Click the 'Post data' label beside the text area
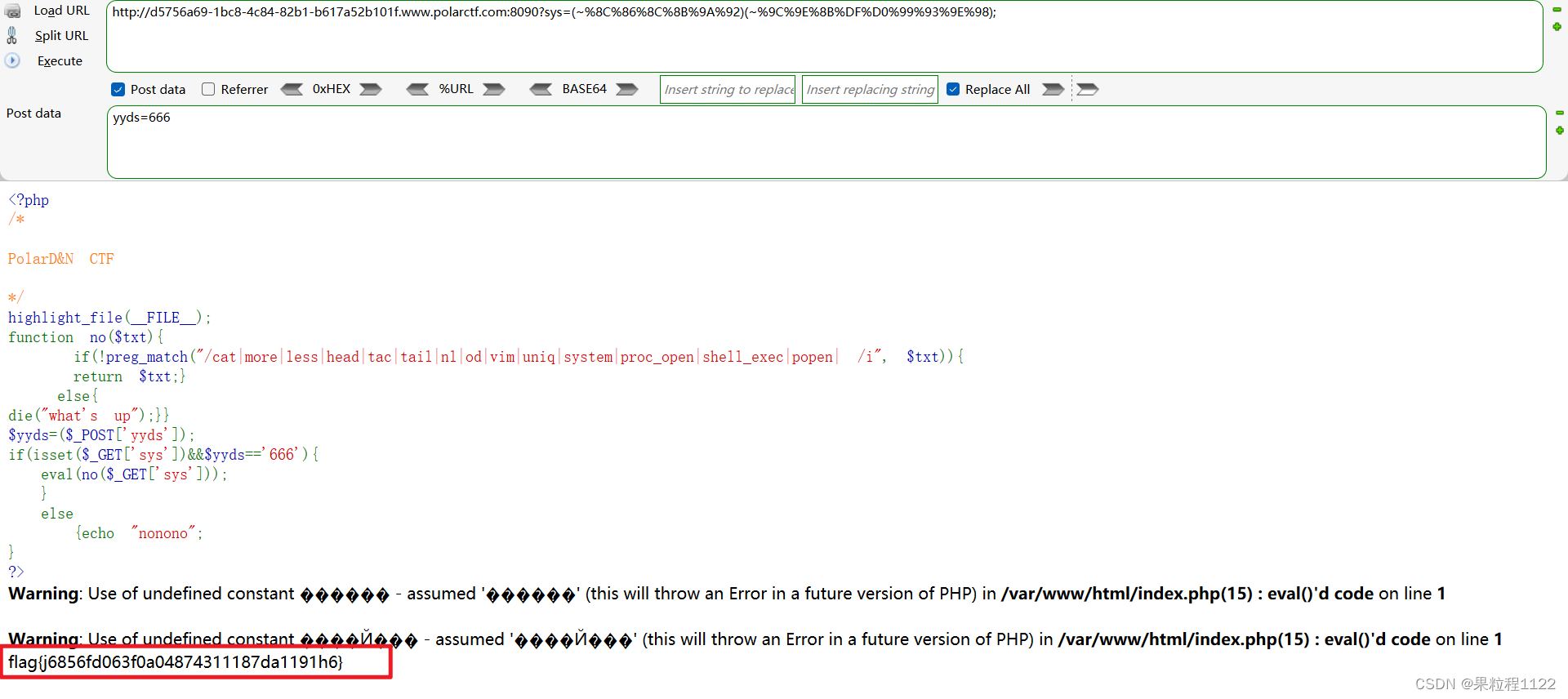The height and width of the screenshot is (699, 1568). coord(33,114)
